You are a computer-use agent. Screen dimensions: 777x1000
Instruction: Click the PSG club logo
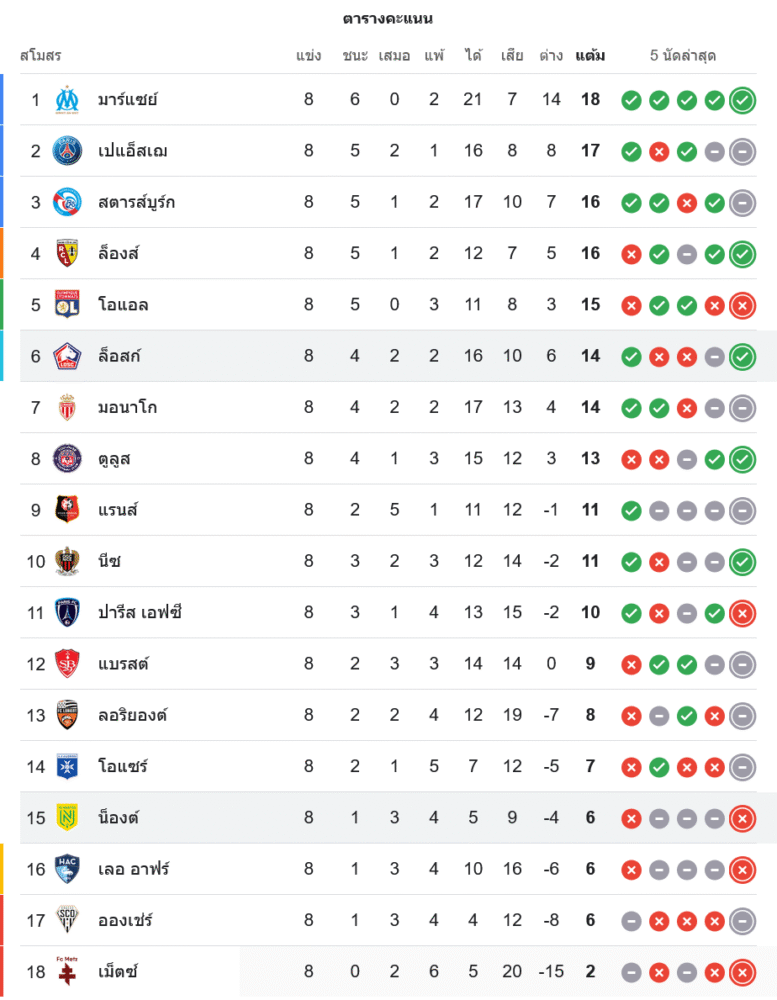[67, 151]
